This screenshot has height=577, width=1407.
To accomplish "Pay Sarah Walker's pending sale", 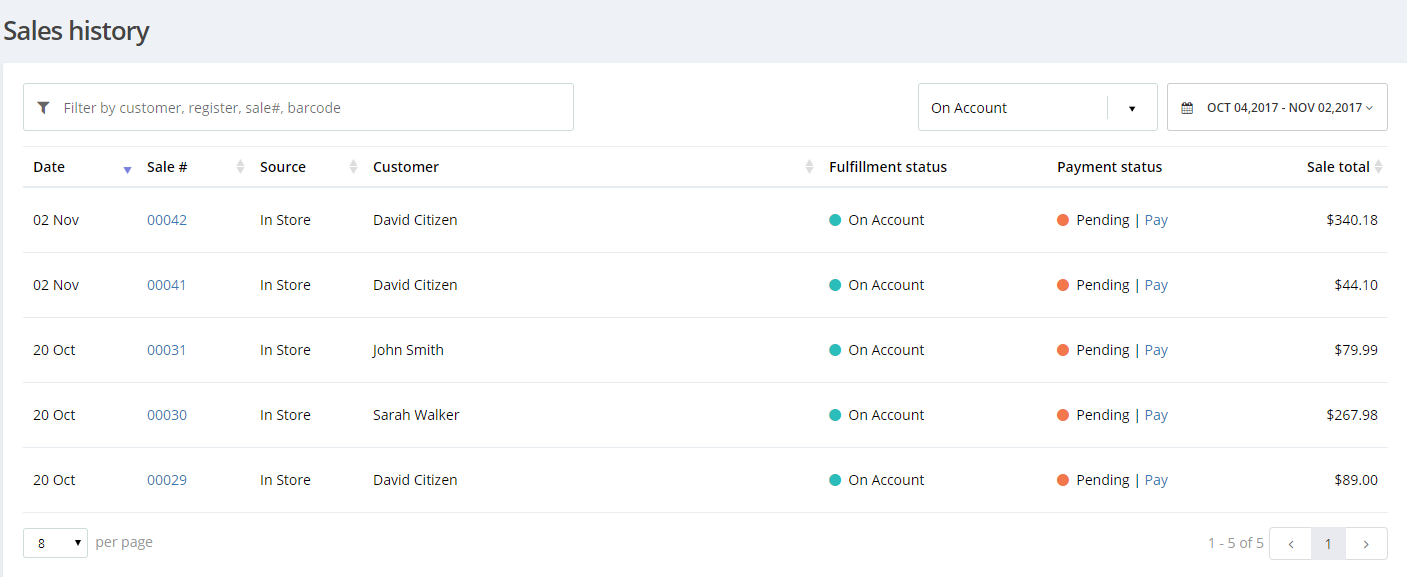I will [1156, 415].
